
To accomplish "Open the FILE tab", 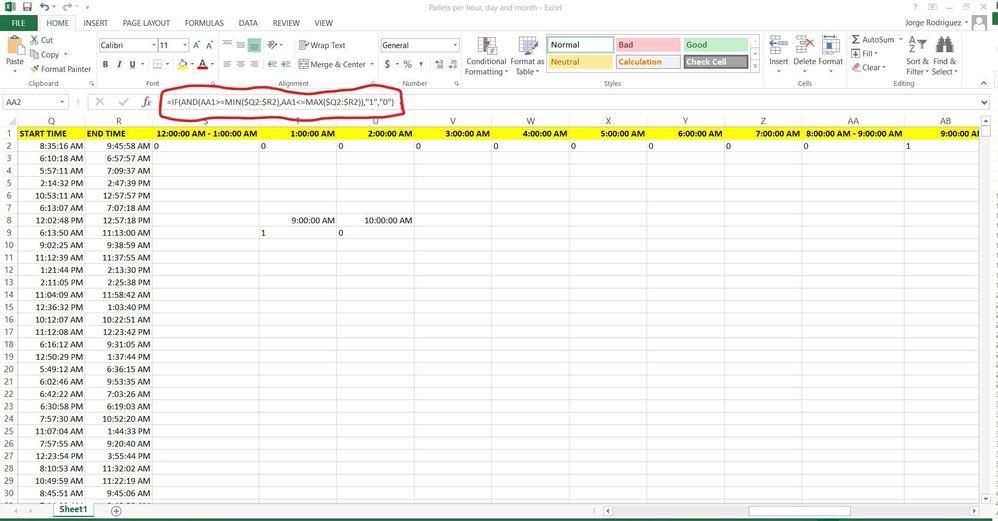I will [18, 23].
